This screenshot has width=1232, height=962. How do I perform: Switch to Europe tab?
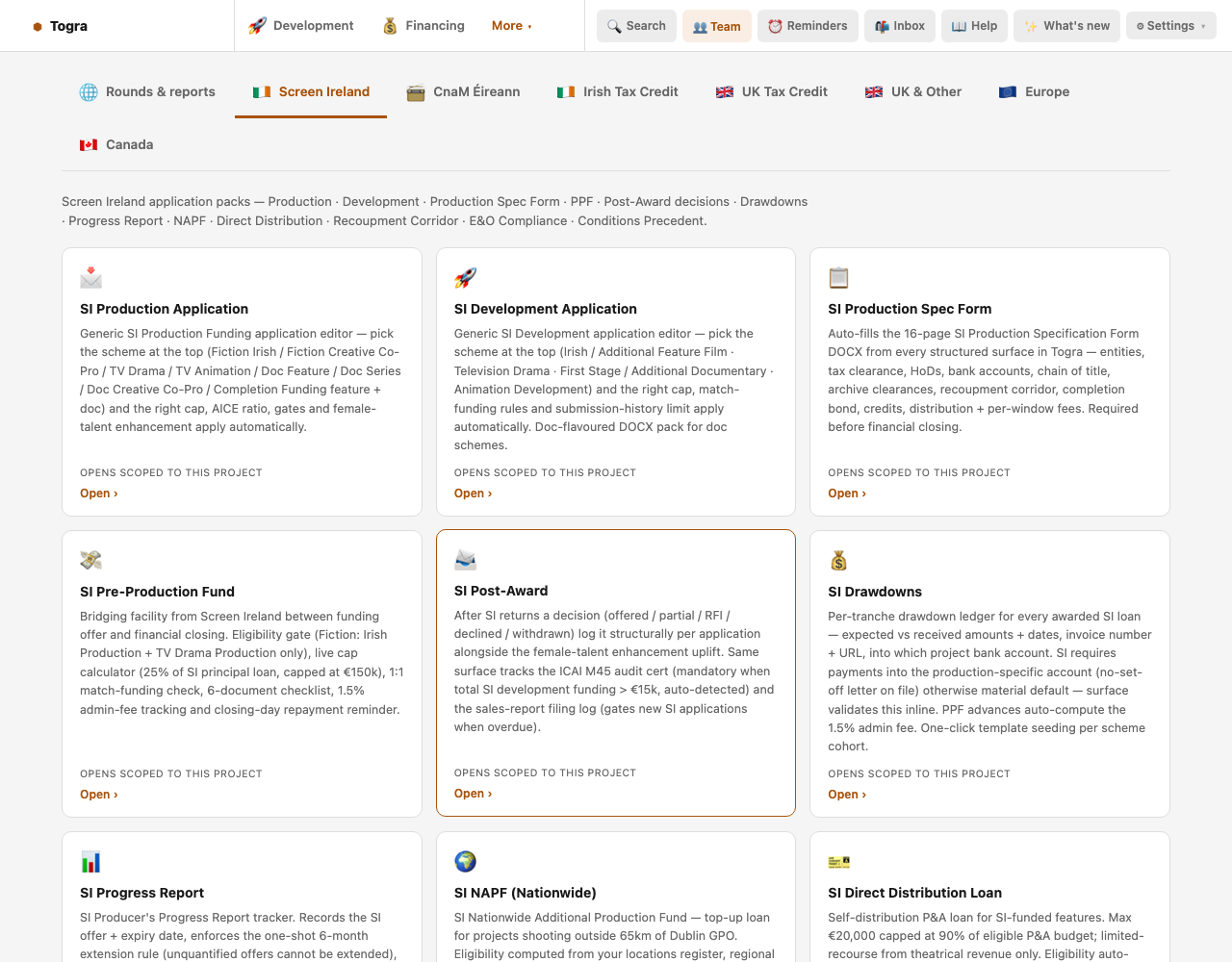pyautogui.click(x=1034, y=92)
